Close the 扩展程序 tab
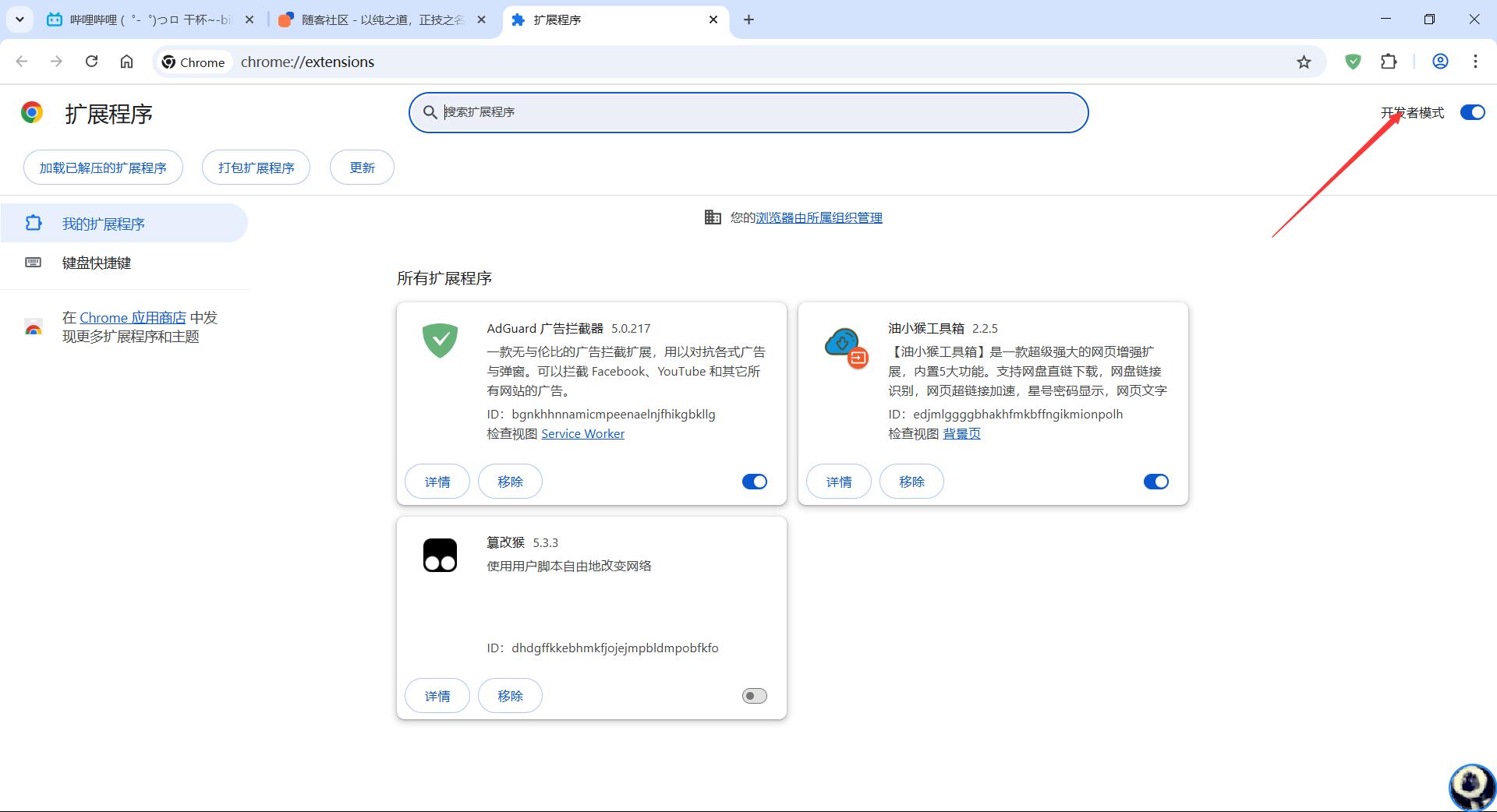Viewport: 1497px width, 812px height. (x=713, y=19)
